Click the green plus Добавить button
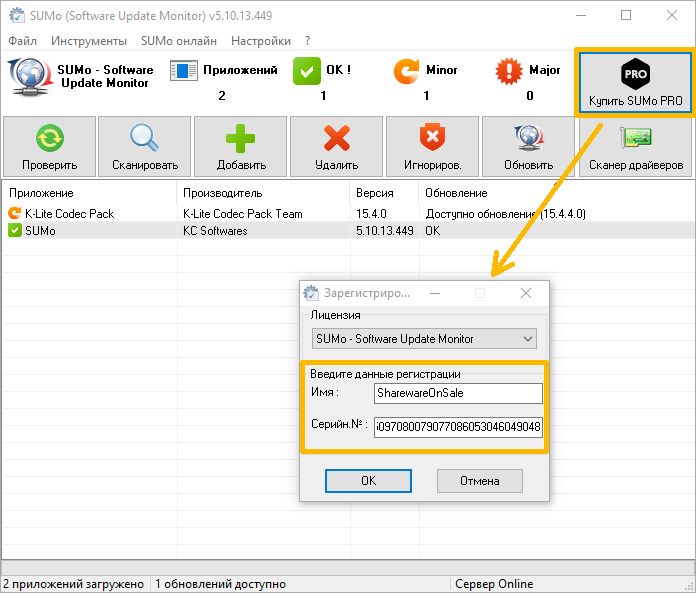 241,147
